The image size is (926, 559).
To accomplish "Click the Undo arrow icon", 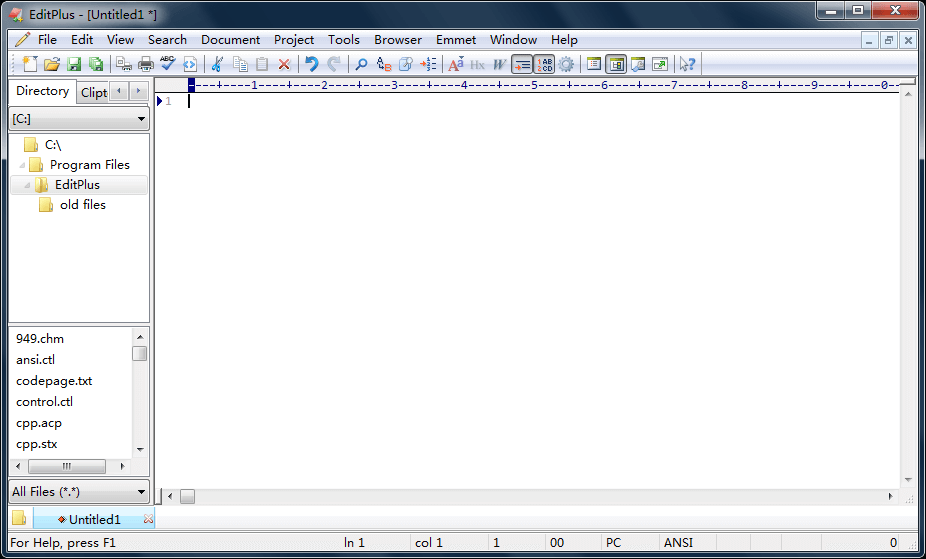I will click(x=312, y=64).
